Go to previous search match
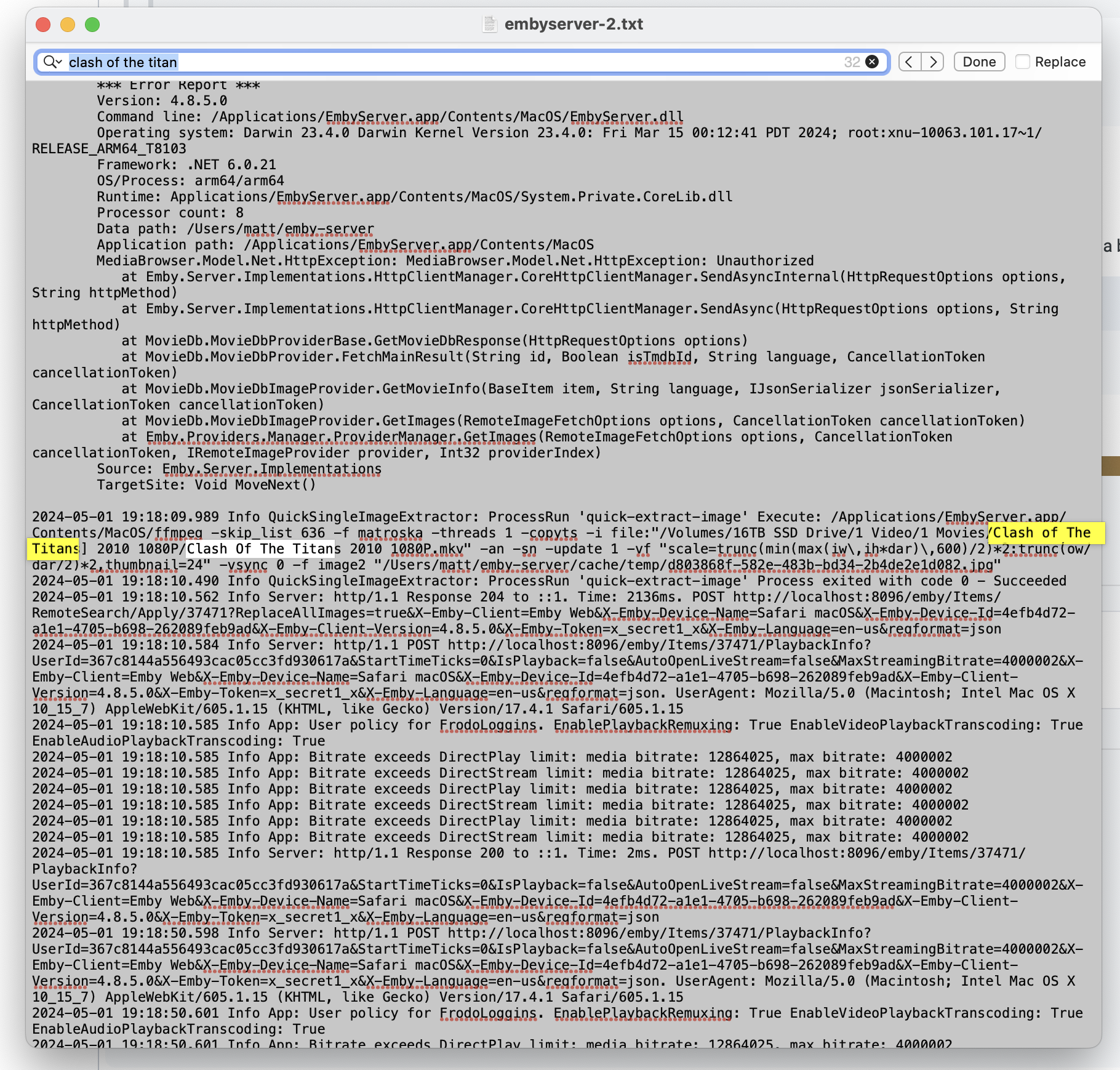The image size is (1120, 1070). pos(910,62)
